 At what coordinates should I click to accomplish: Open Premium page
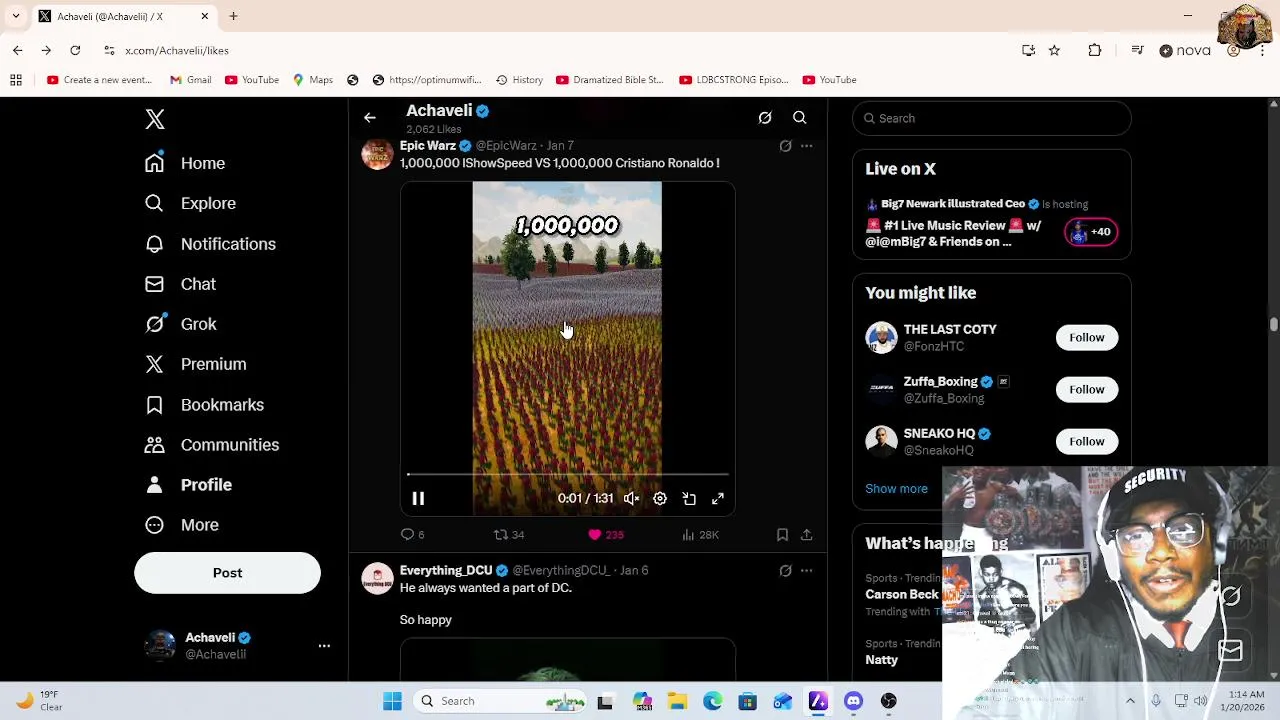195,364
